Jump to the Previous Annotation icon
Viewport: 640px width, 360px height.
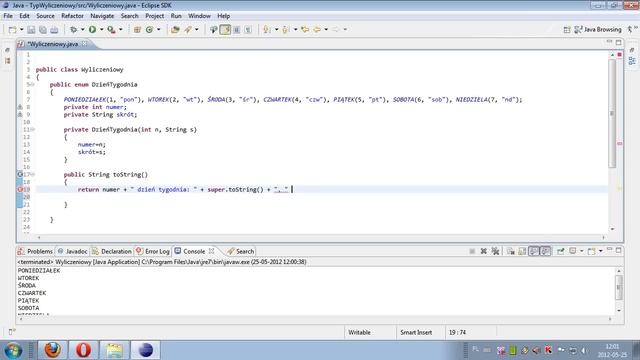[286, 30]
